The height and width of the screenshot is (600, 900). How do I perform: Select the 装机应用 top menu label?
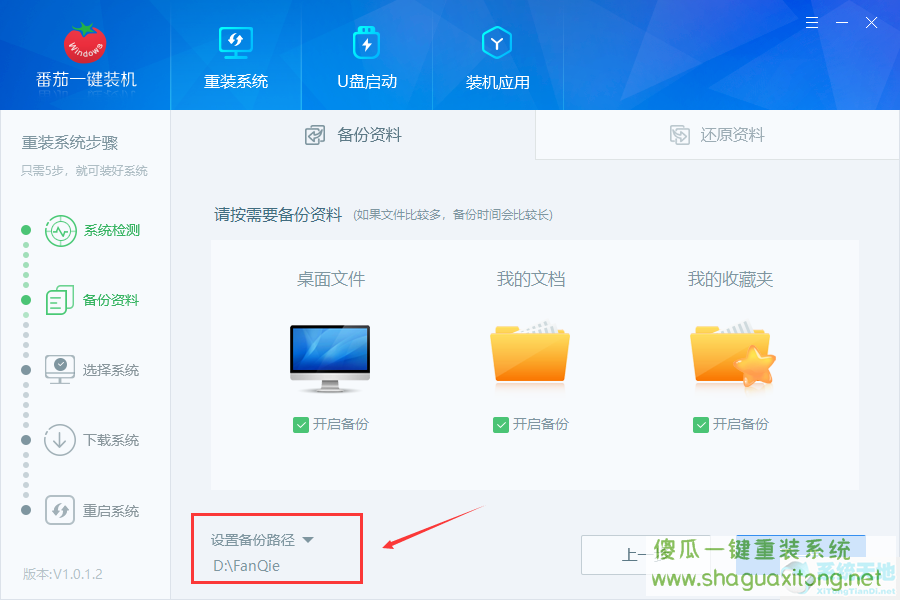[497, 82]
